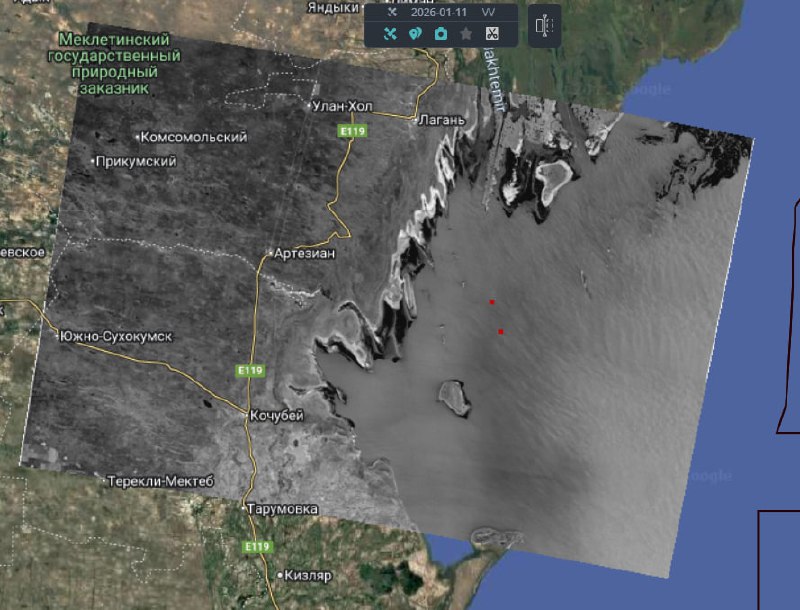Select the scissors clip tool
Screen dimensions: 800x610
point(492,34)
